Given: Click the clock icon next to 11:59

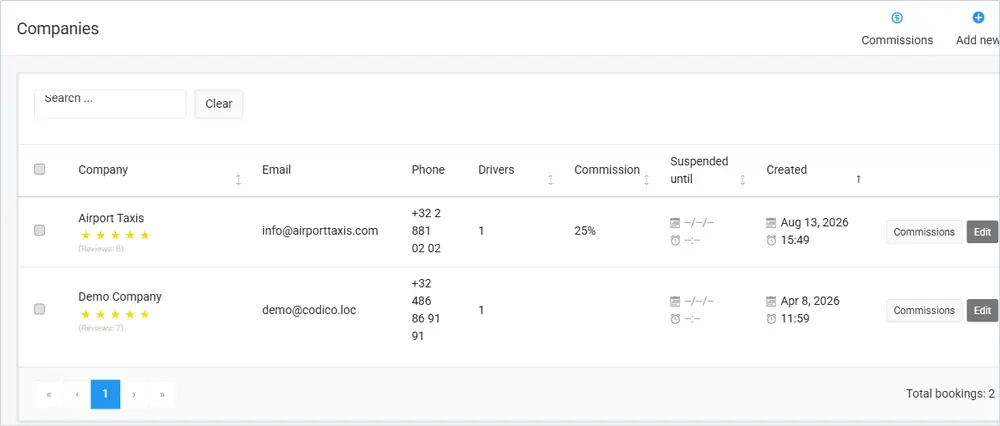Looking at the screenshot, I should point(771,319).
